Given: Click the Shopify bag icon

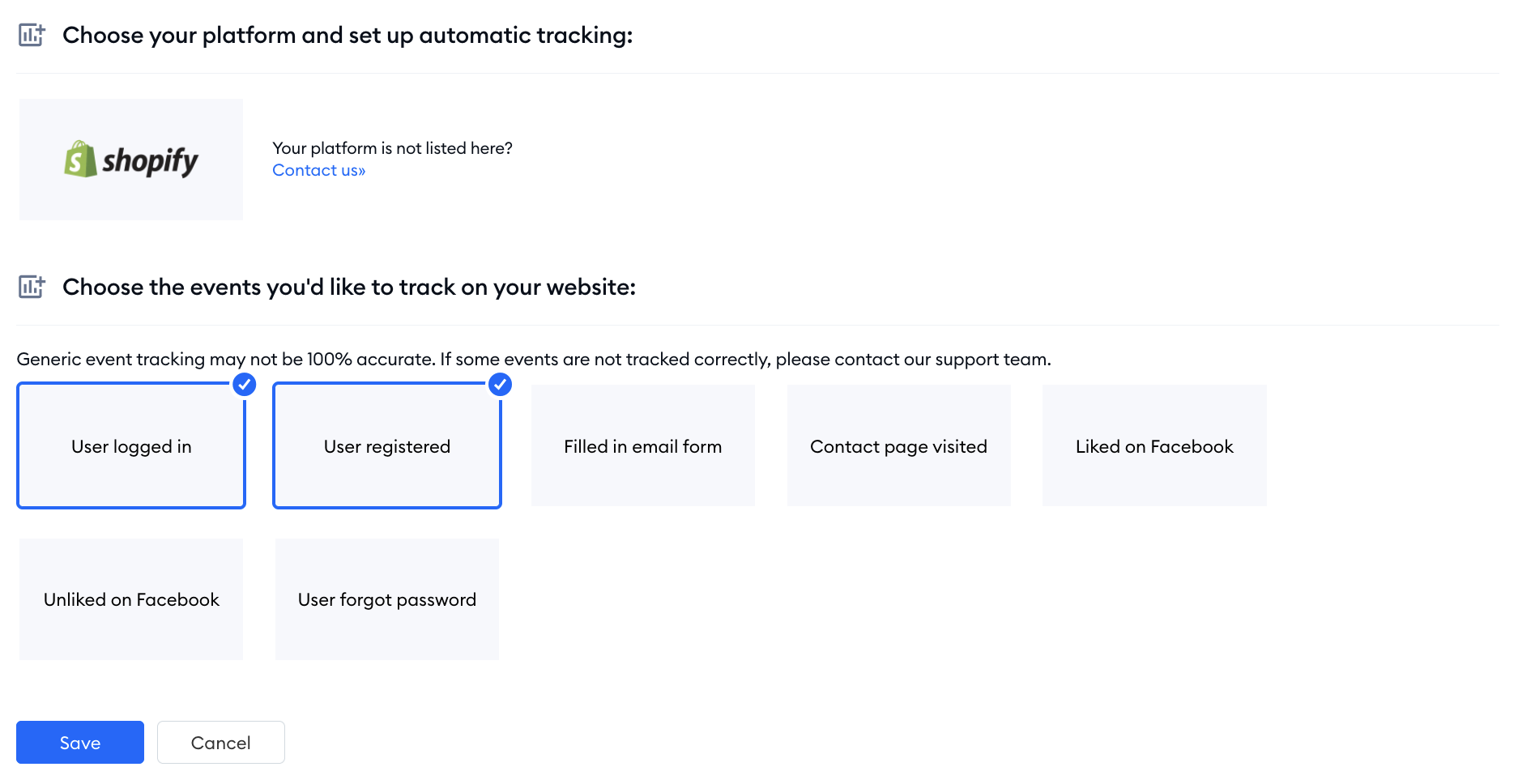Looking at the screenshot, I should (x=80, y=159).
